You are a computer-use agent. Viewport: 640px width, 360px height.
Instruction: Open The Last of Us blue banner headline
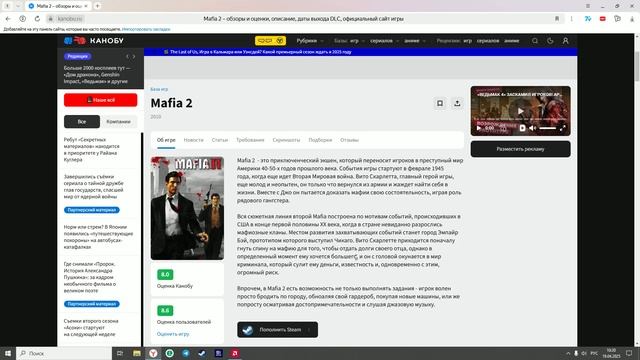pyautogui.click(x=260, y=52)
